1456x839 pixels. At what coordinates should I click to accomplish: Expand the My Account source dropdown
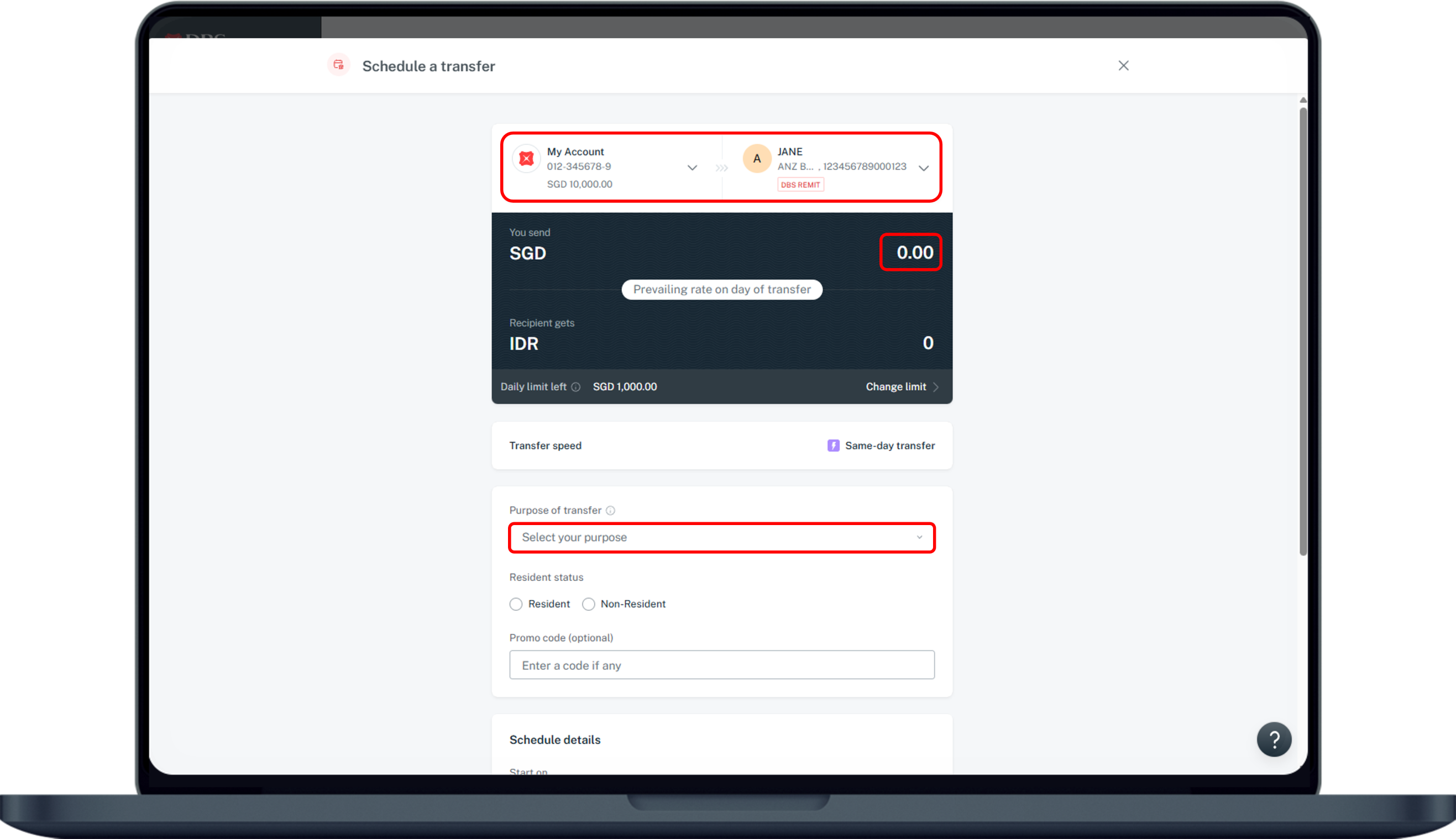pyautogui.click(x=692, y=167)
